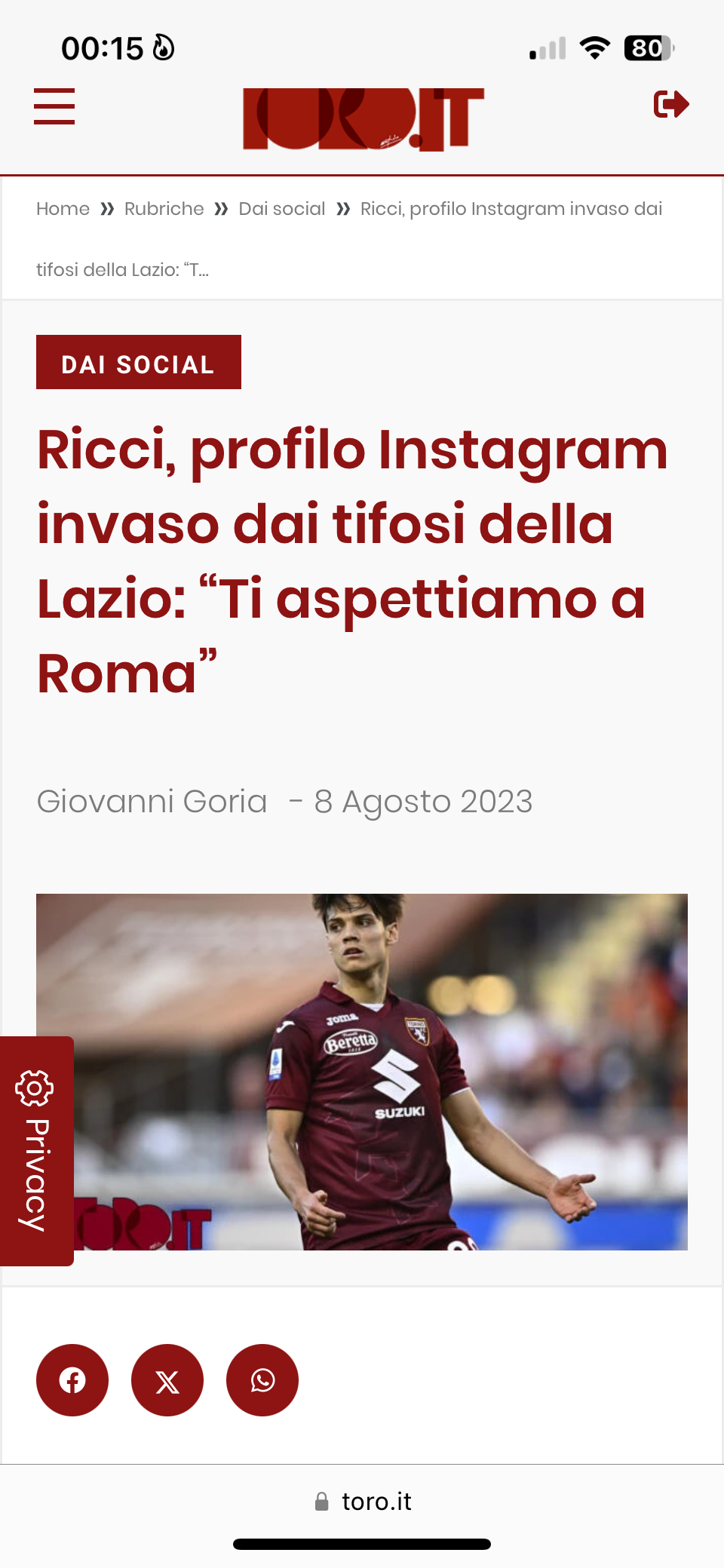Tap the Toro.it logo
The height and width of the screenshot is (1568, 724).
(x=363, y=119)
